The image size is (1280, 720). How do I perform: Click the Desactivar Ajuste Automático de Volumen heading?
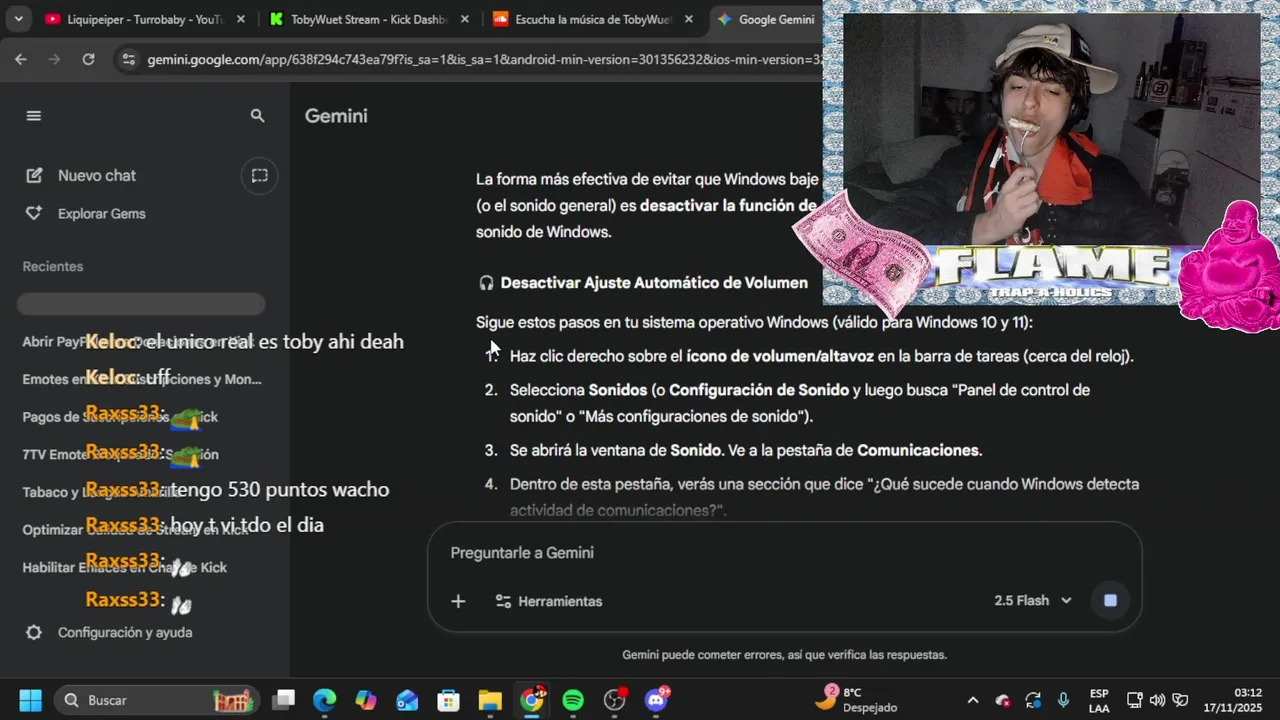tap(654, 283)
